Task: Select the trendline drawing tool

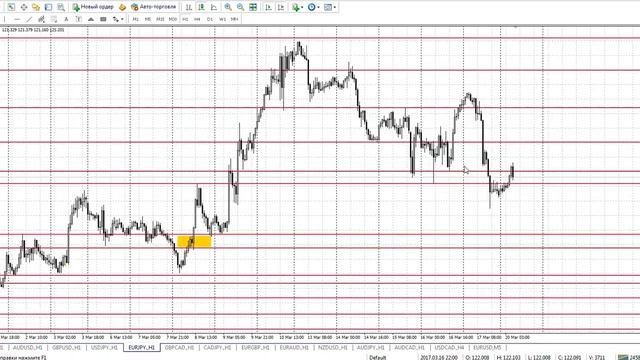Action: (29, 19)
